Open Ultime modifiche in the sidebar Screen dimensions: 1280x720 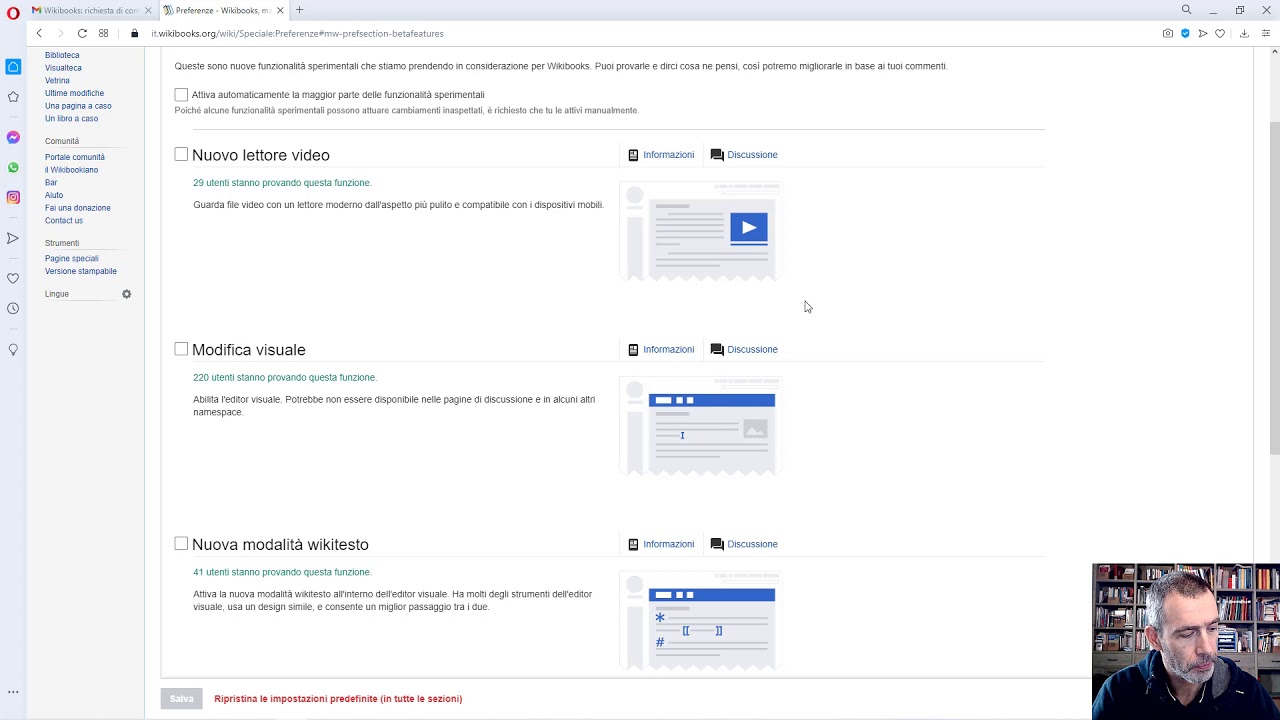(x=74, y=93)
